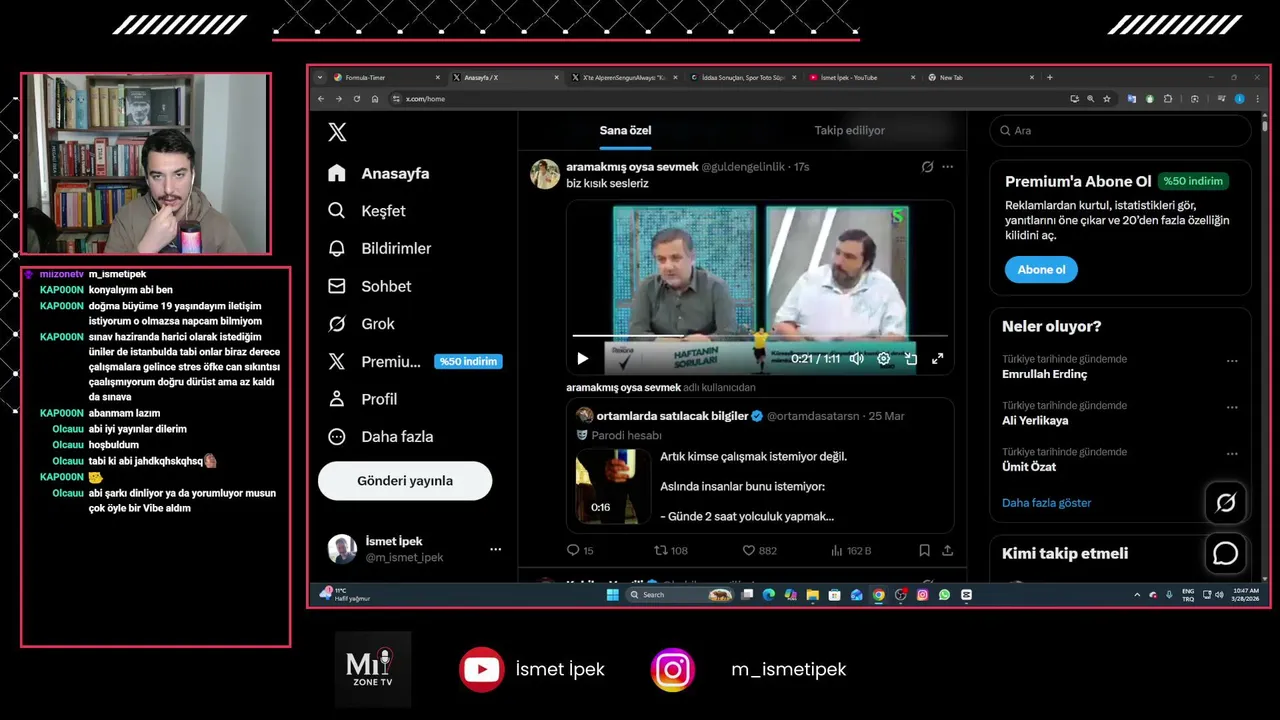The width and height of the screenshot is (1280, 720).
Task: Toggle video picture-in-picture mode
Action: pos(911,358)
